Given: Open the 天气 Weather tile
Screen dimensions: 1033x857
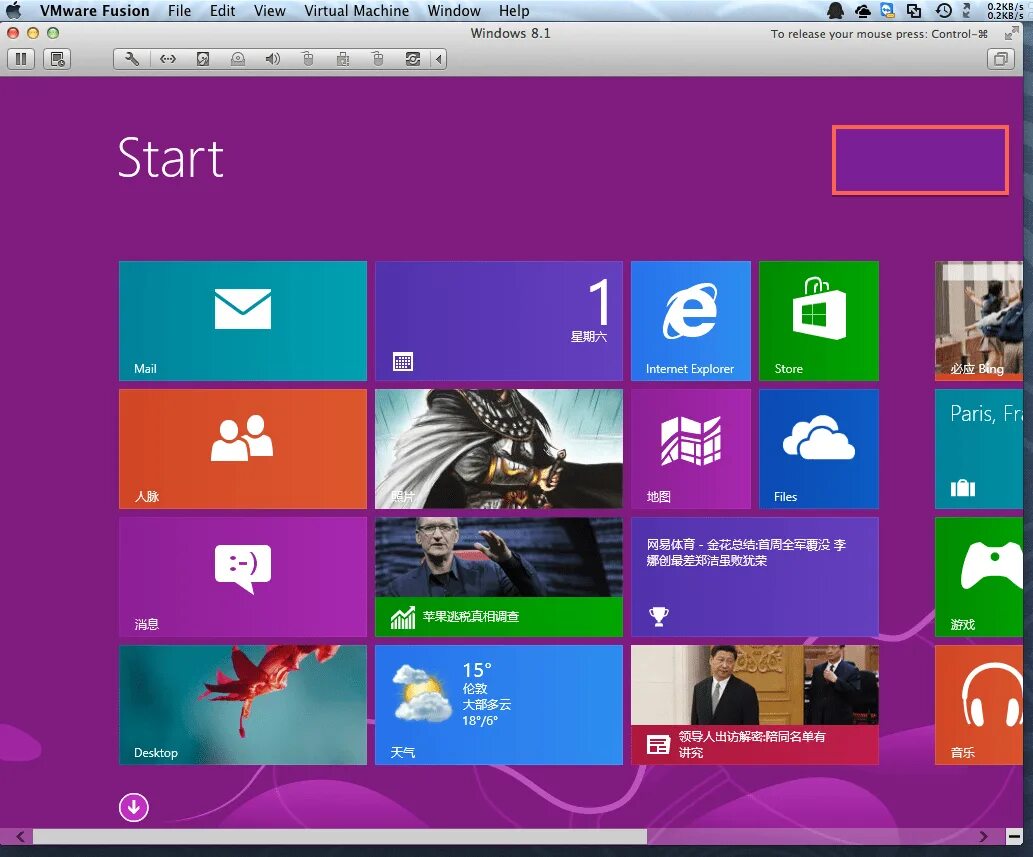Looking at the screenshot, I should pos(499,705).
